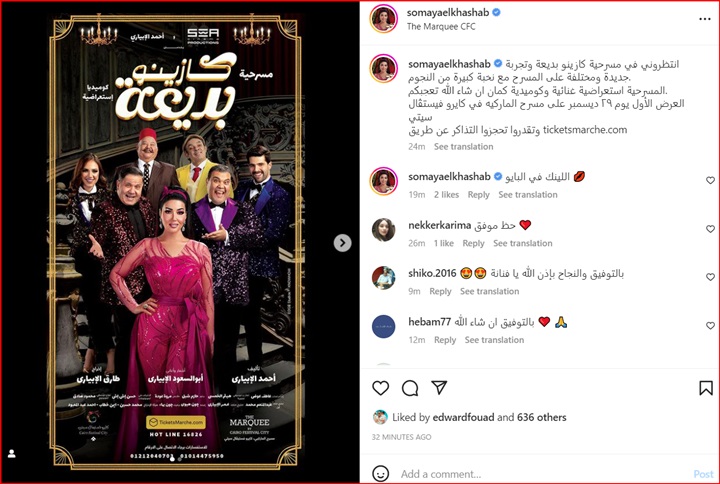
Task: Reply to nekkerkarima's comment
Action: (473, 243)
